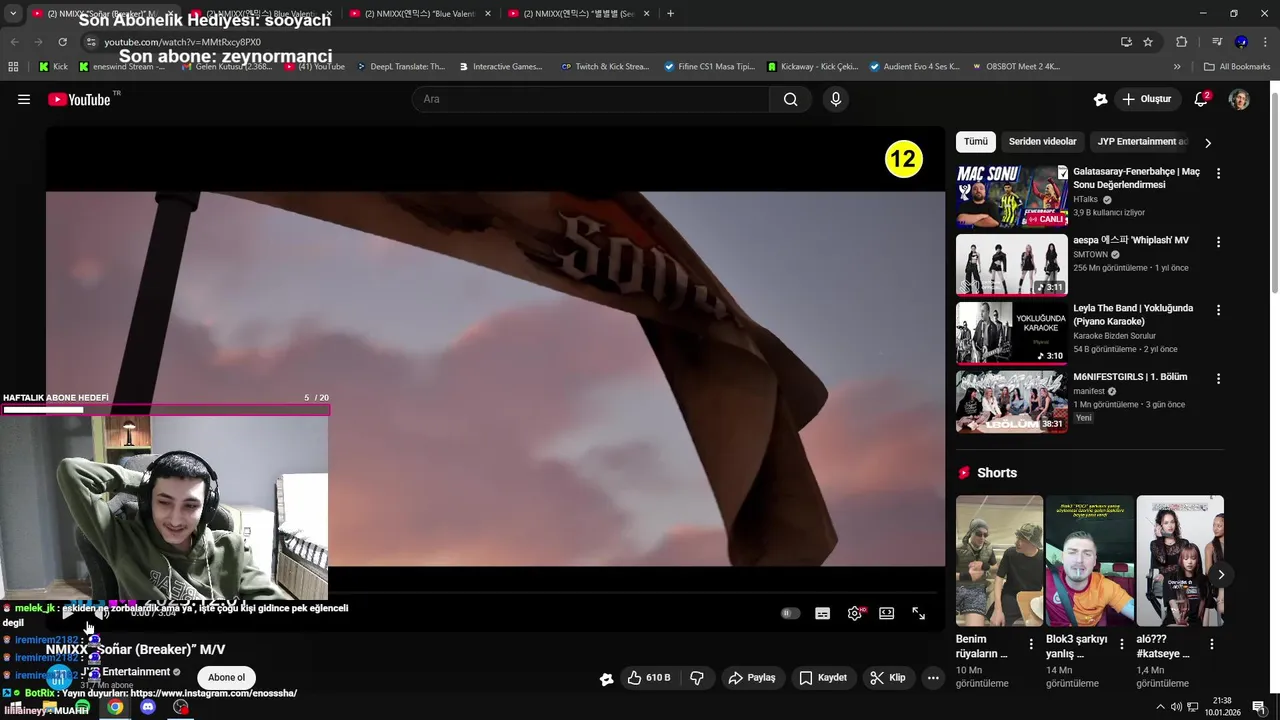The height and width of the screenshot is (720, 1280).
Task: Click the Oluştur create button
Action: click(x=1146, y=99)
